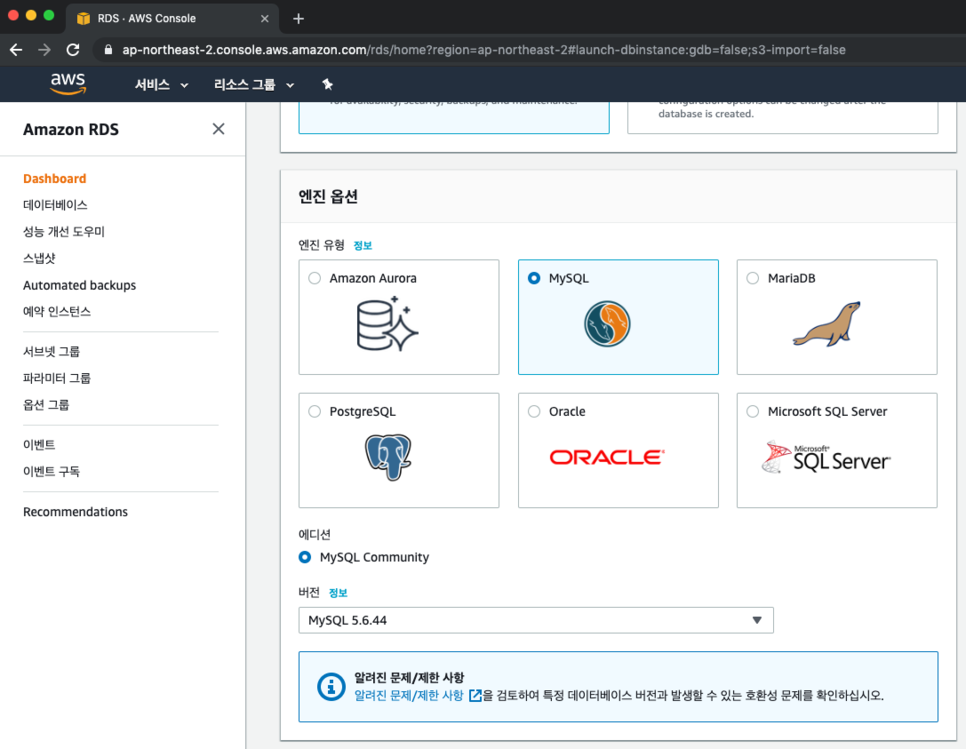Open 스냅샷 in the sidebar
This screenshot has height=749, width=966.
coord(39,258)
